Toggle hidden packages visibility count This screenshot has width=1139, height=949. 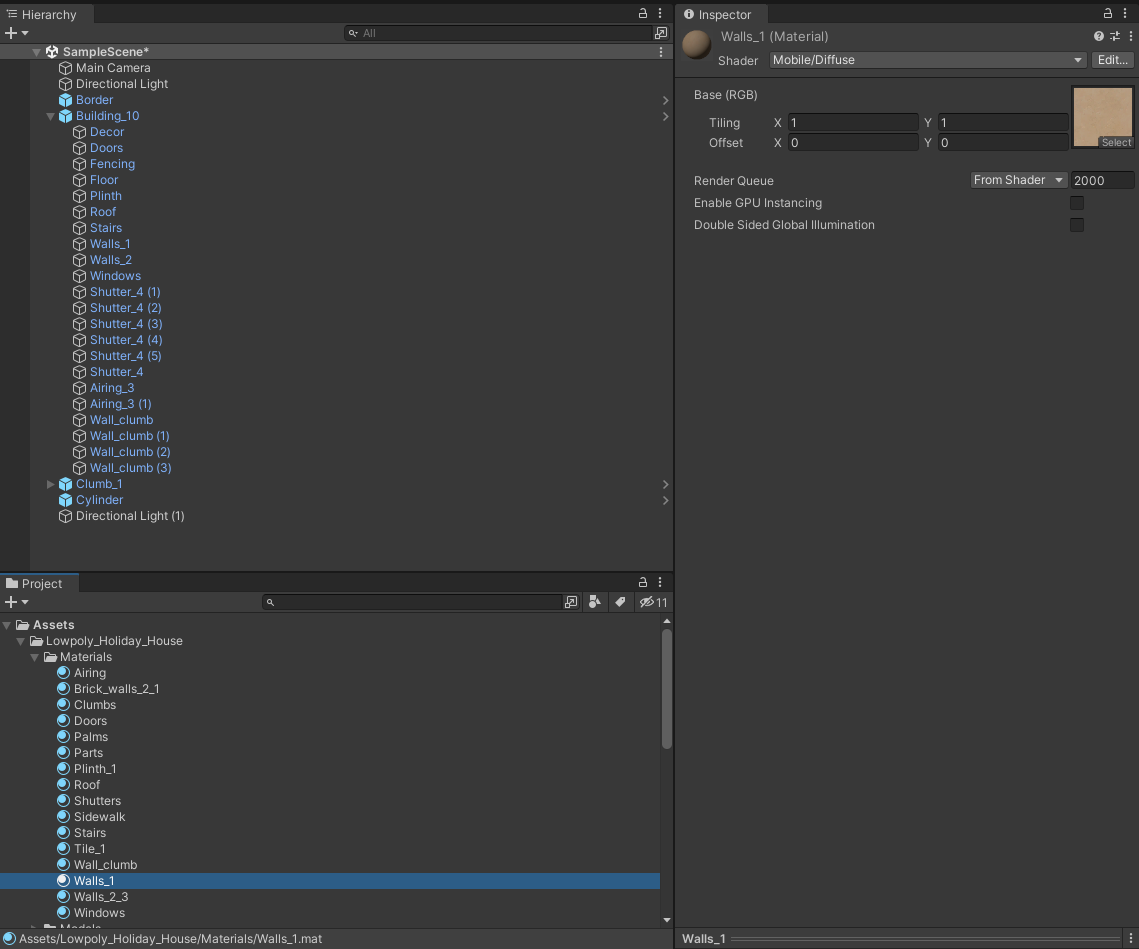[654, 602]
